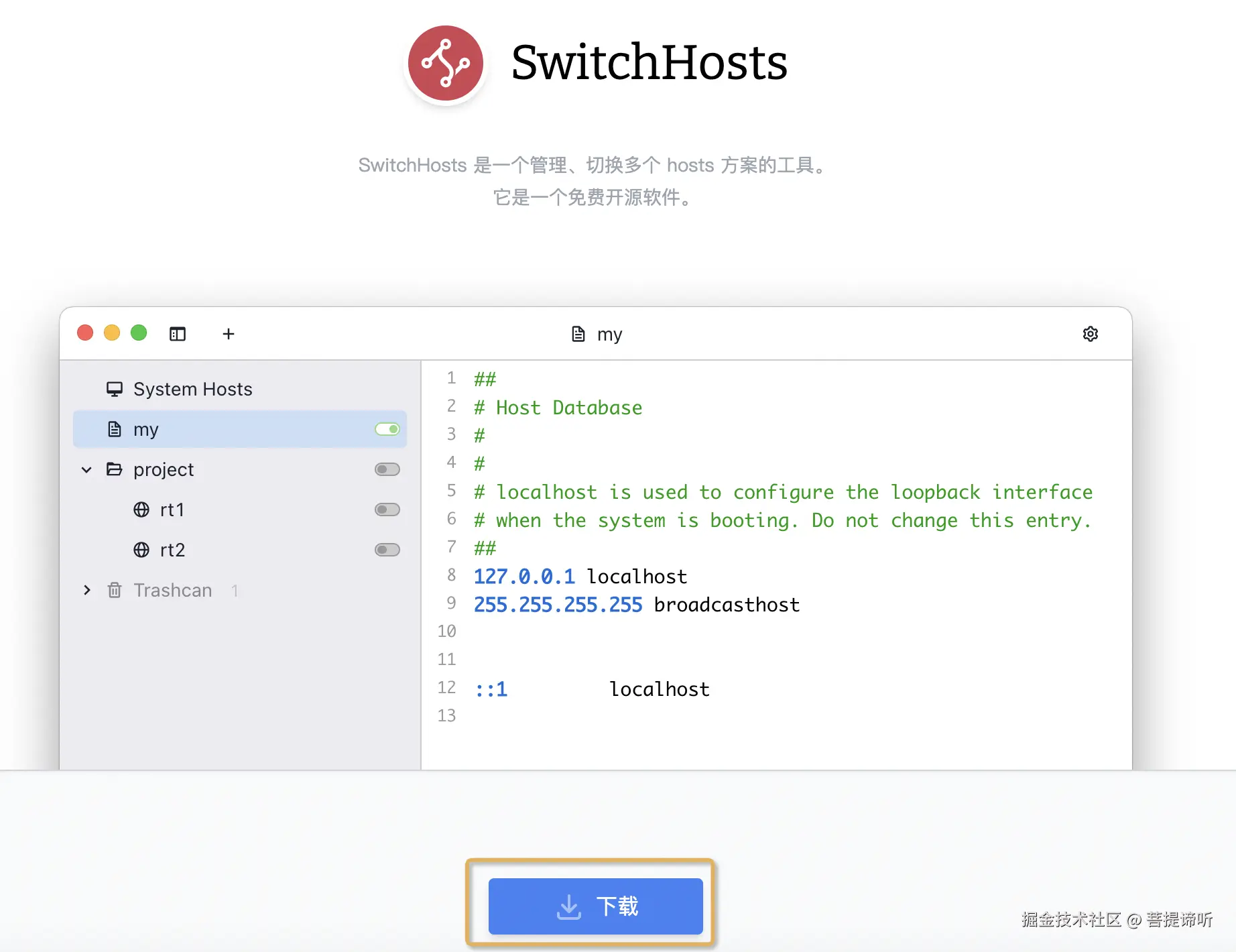Click the "# Host Database" comment line
The height and width of the screenshot is (952, 1236).
[558, 408]
